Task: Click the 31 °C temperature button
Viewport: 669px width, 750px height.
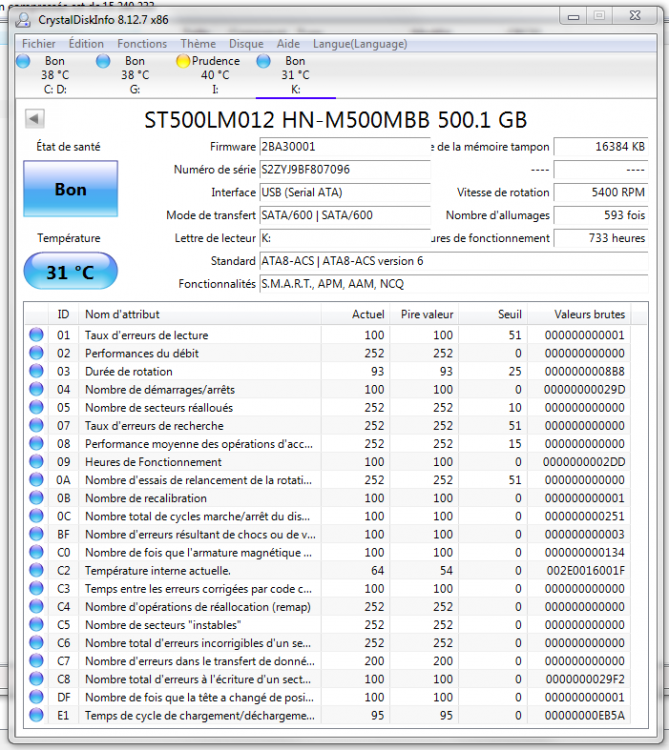Action: (70, 271)
